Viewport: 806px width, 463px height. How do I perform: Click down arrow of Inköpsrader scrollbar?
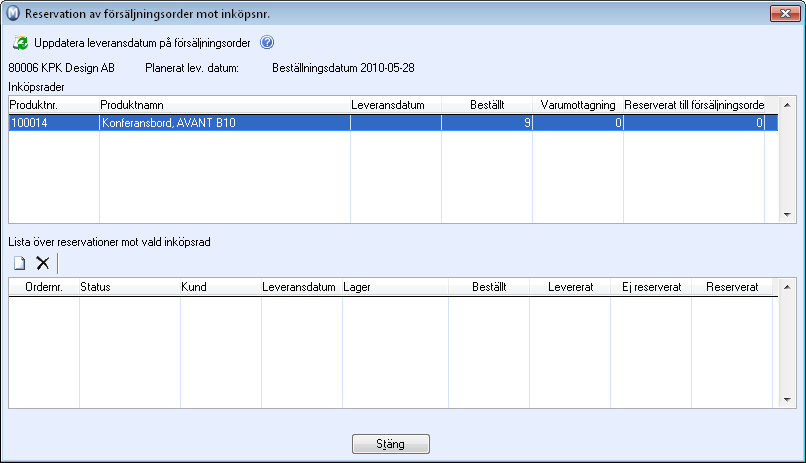point(787,215)
